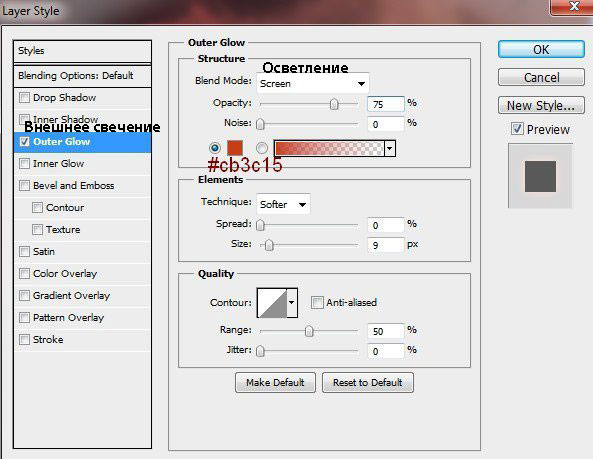Screen dimensions: 593x459
Task: Open the Satin settings row
Action: point(82,251)
